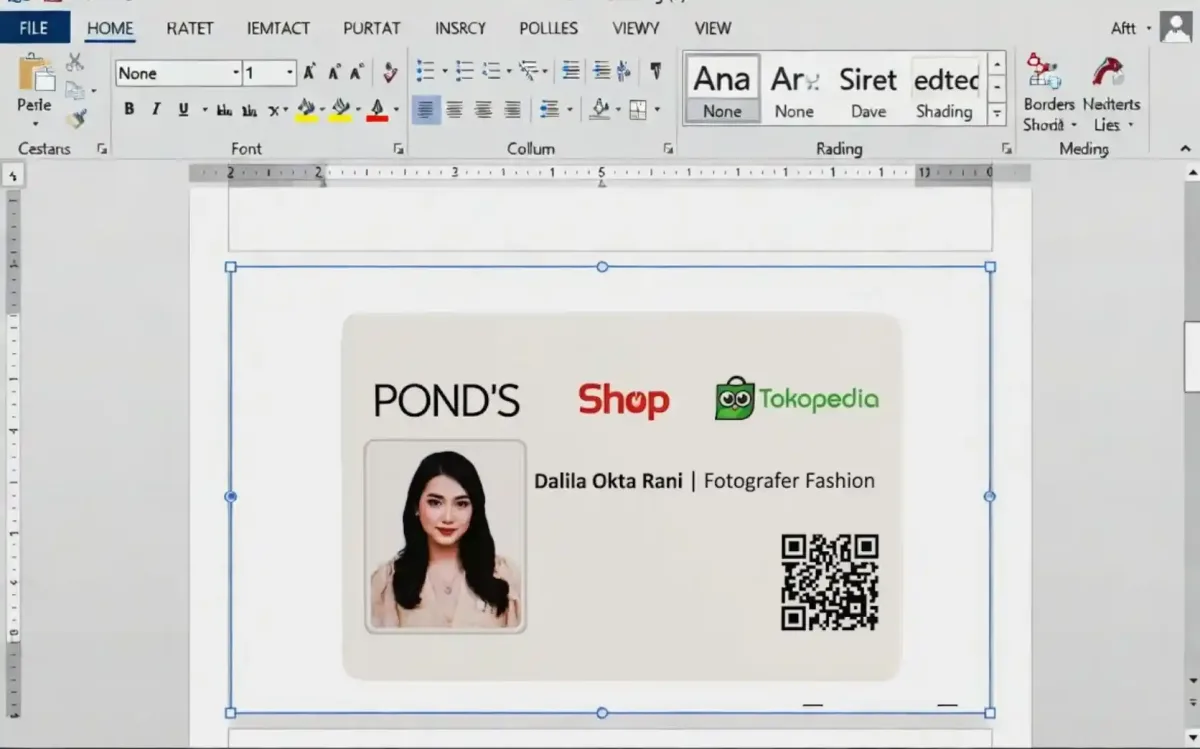Viewport: 1200px width, 749px height.
Task: Click the second yellow highlight marker icon
Action: pos(341,109)
